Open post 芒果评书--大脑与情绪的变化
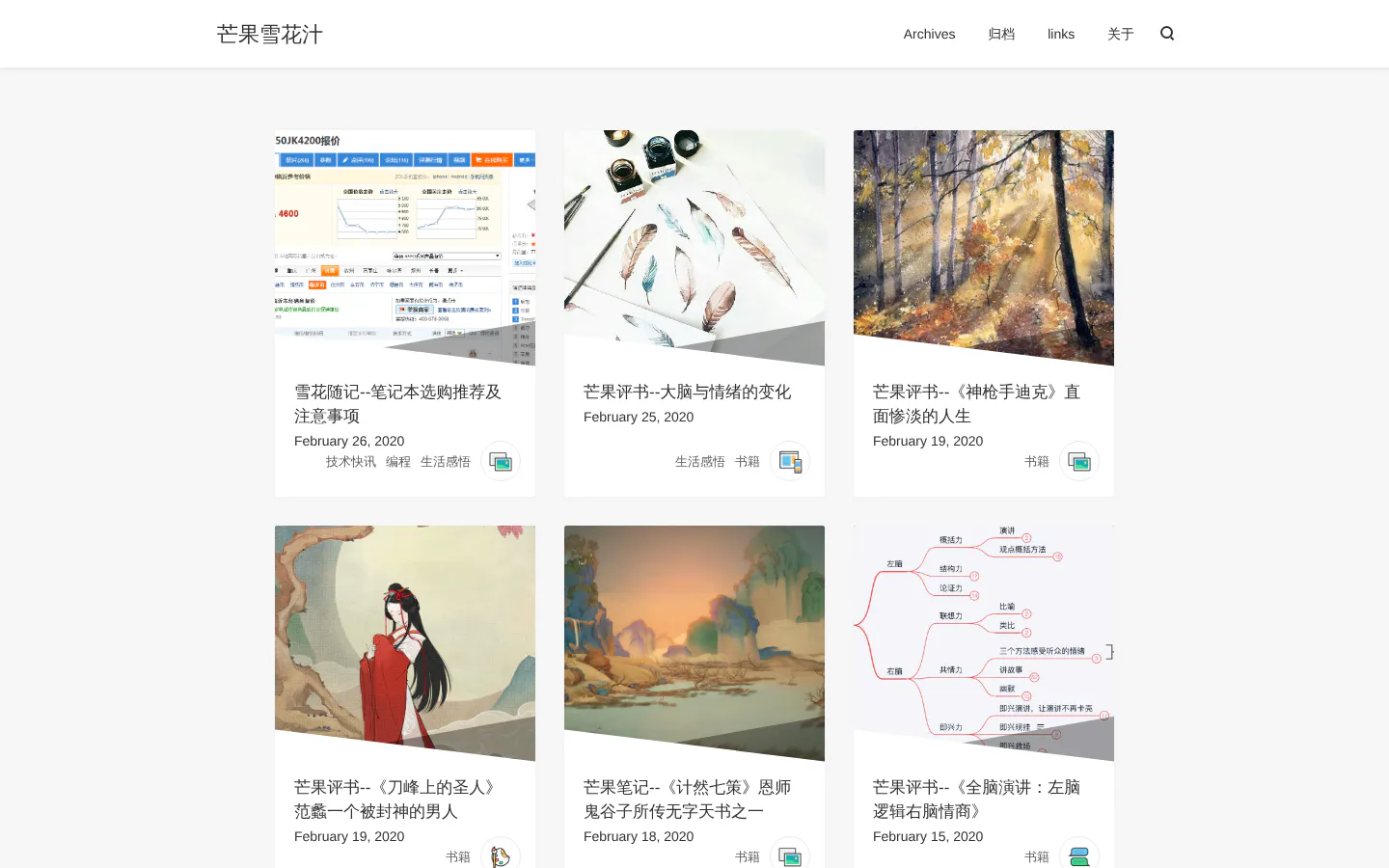Viewport: 1389px width, 868px height. tap(687, 392)
